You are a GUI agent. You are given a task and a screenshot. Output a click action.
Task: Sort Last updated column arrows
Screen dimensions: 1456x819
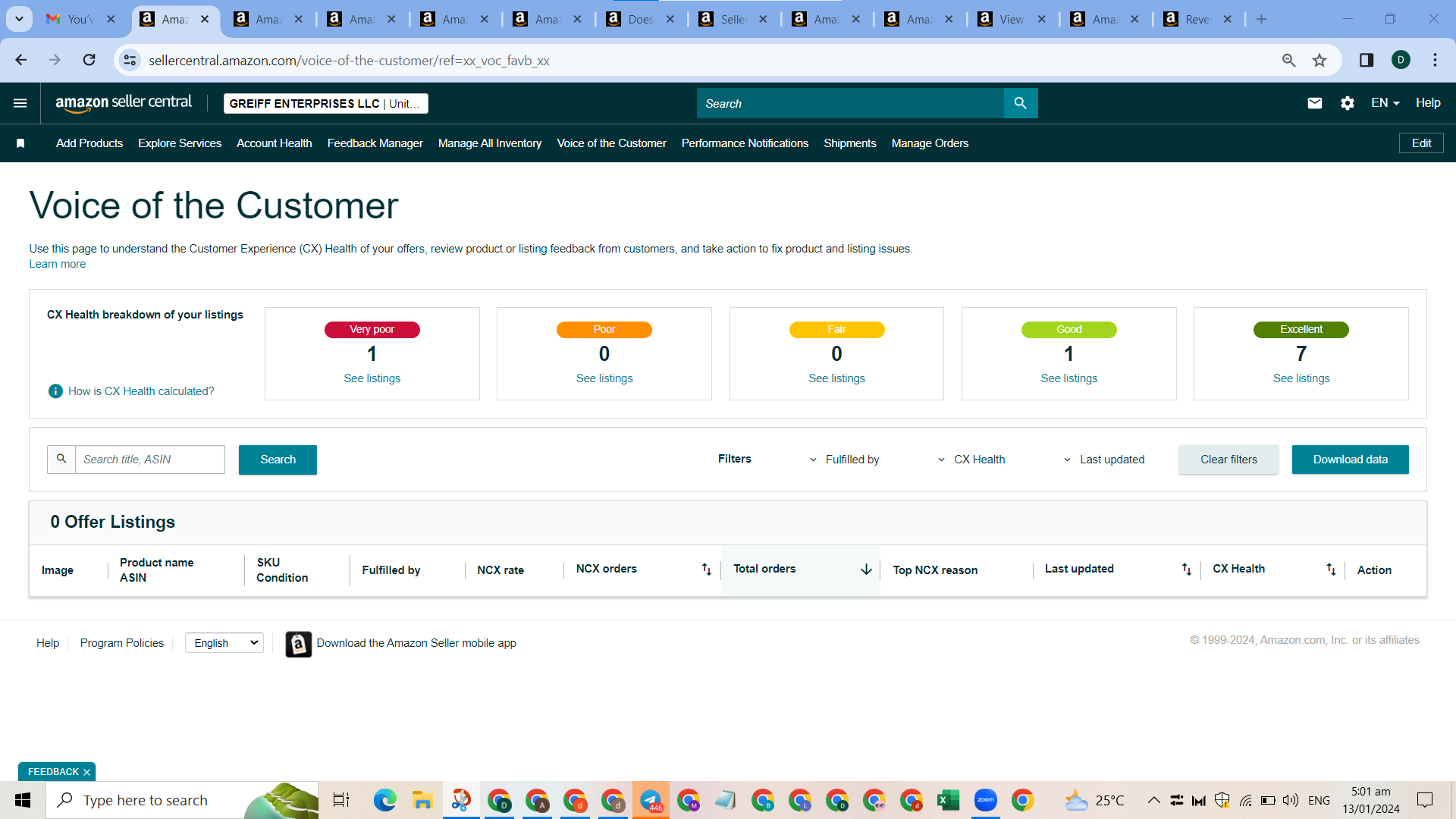[1187, 570]
